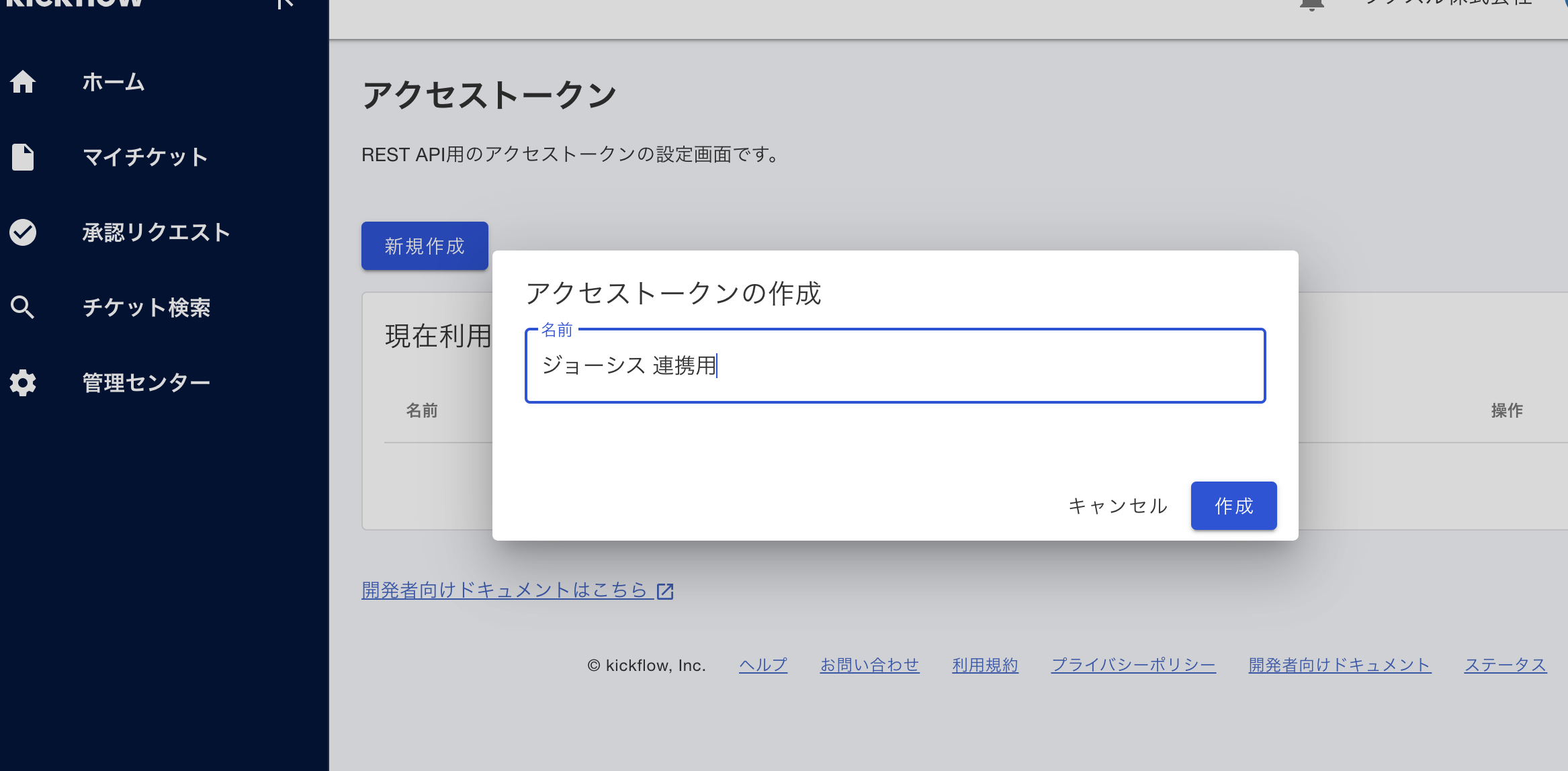Click the ticket search magnifier icon
Viewport: 1568px width, 771px height.
pyautogui.click(x=23, y=308)
